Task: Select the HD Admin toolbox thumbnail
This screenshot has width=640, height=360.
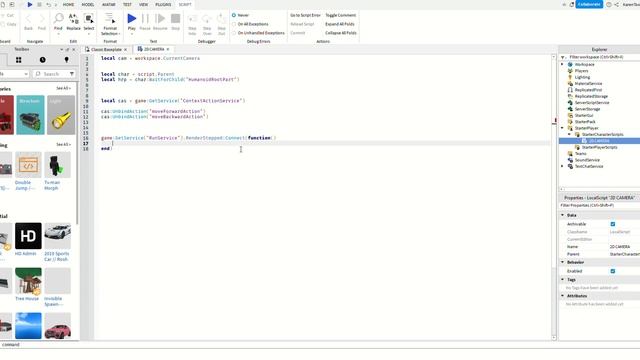Action: 28,236
